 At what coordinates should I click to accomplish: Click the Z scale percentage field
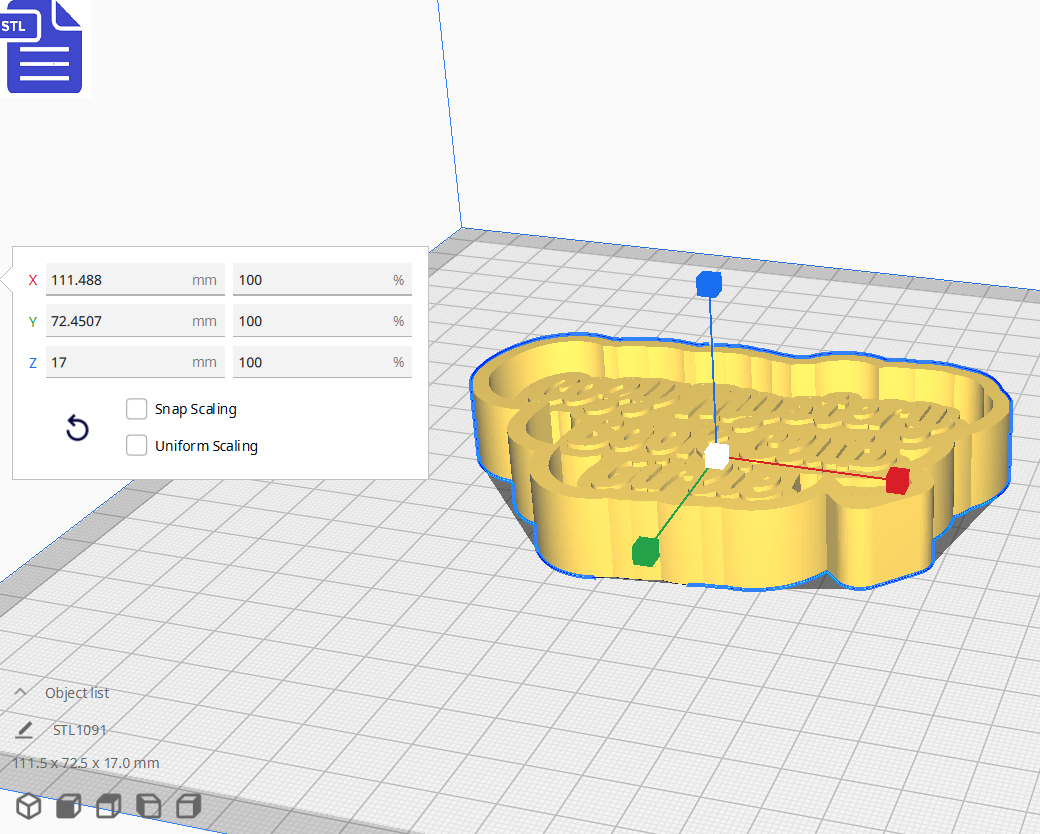coord(312,362)
